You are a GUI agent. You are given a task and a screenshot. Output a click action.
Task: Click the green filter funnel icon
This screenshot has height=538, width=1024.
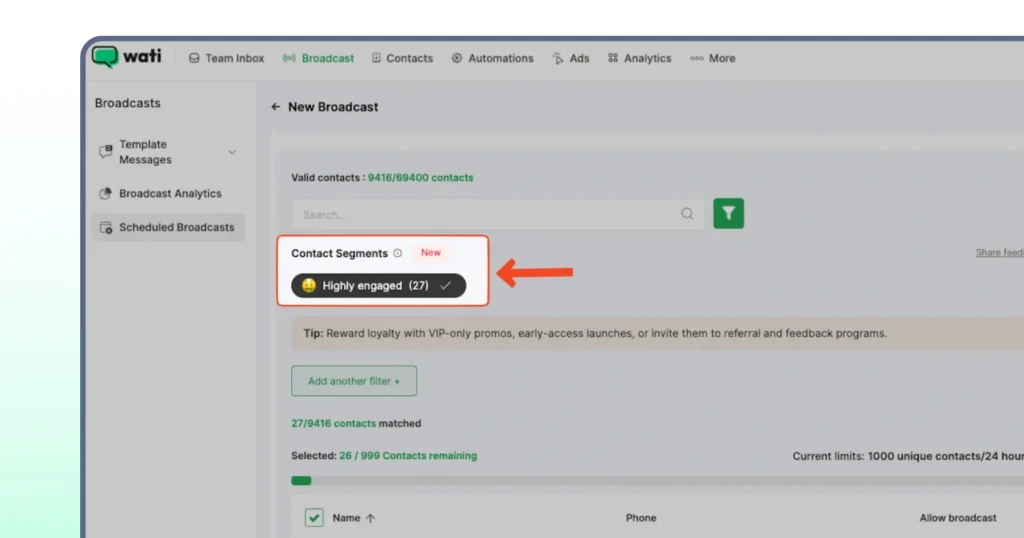728,213
